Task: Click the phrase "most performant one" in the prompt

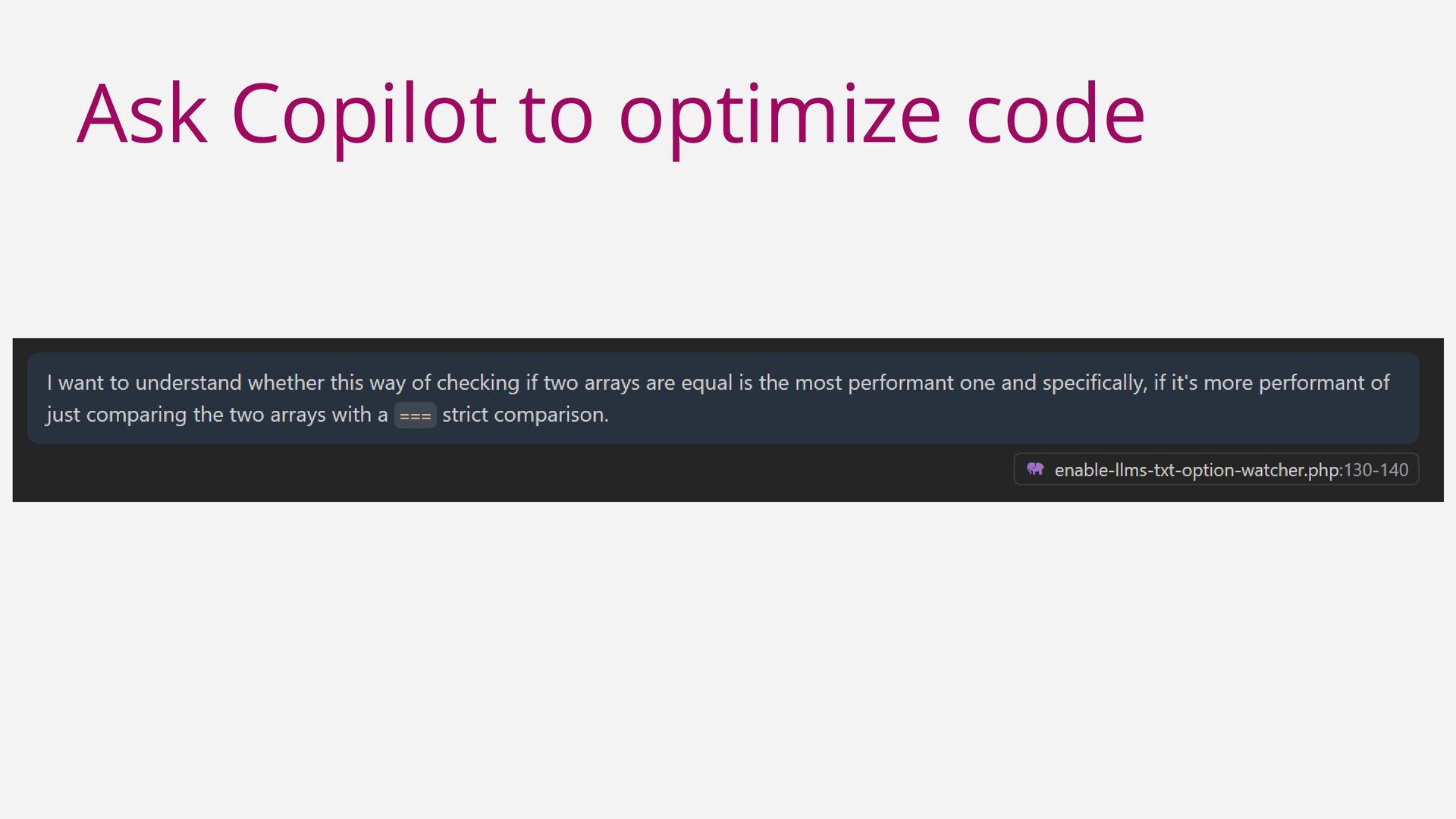Action: (895, 382)
